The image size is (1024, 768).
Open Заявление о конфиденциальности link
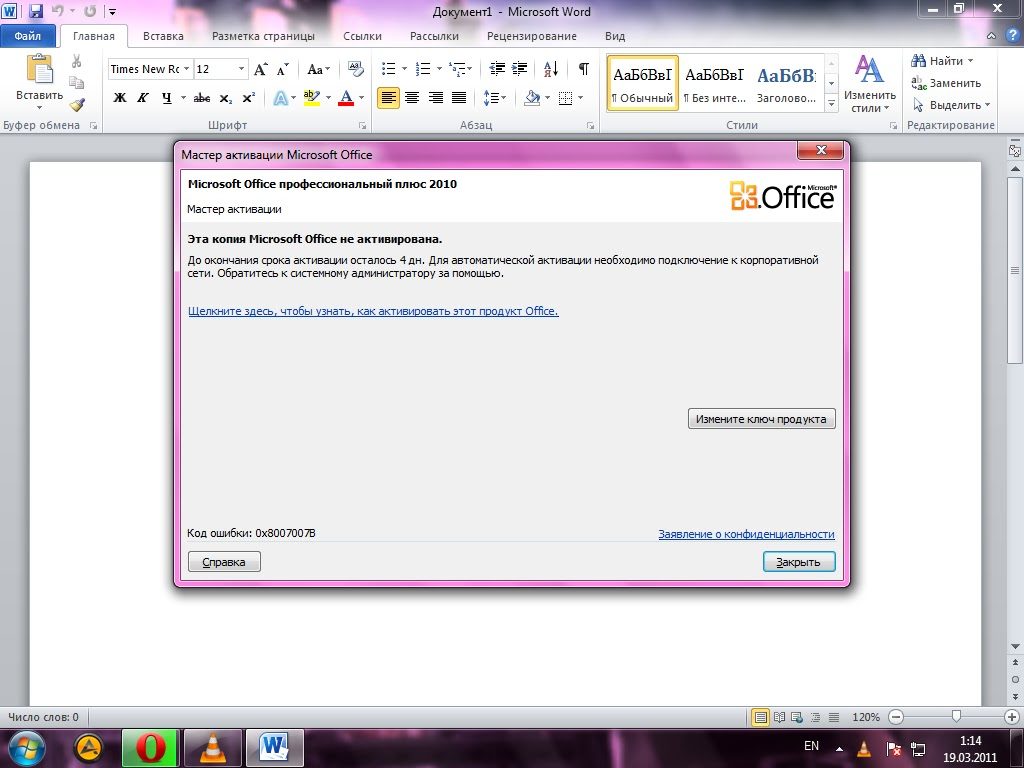746,534
